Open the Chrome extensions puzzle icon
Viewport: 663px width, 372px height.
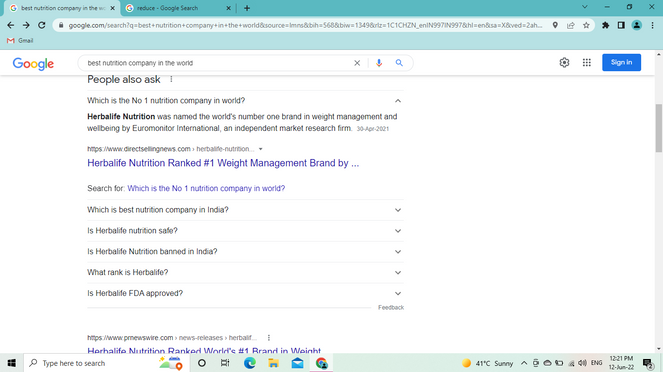pos(605,25)
